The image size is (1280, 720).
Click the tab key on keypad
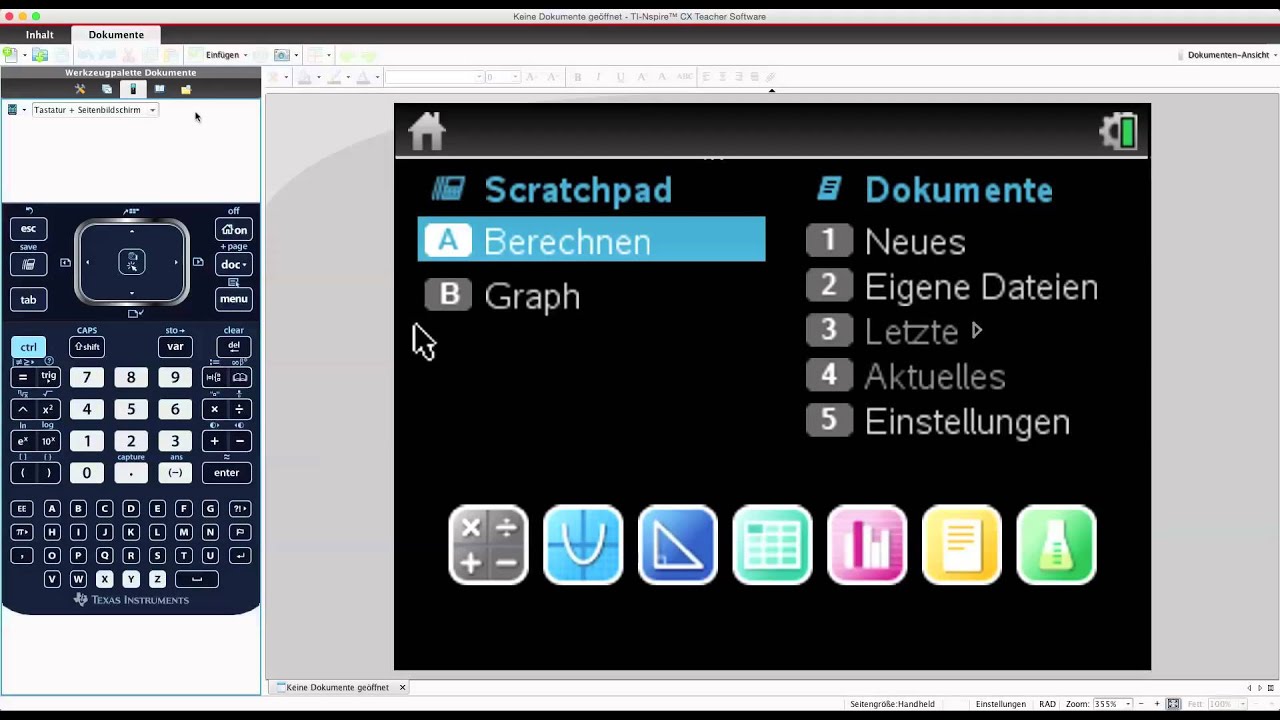(28, 299)
